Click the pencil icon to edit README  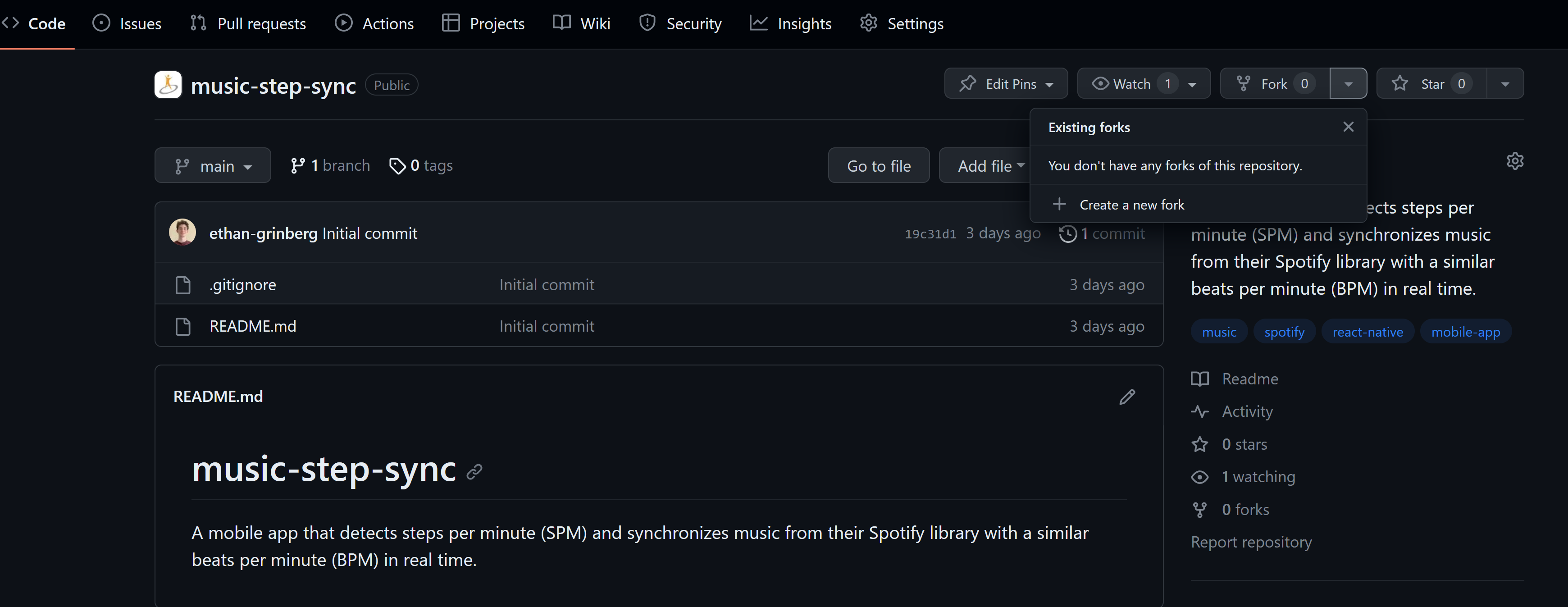(1127, 397)
